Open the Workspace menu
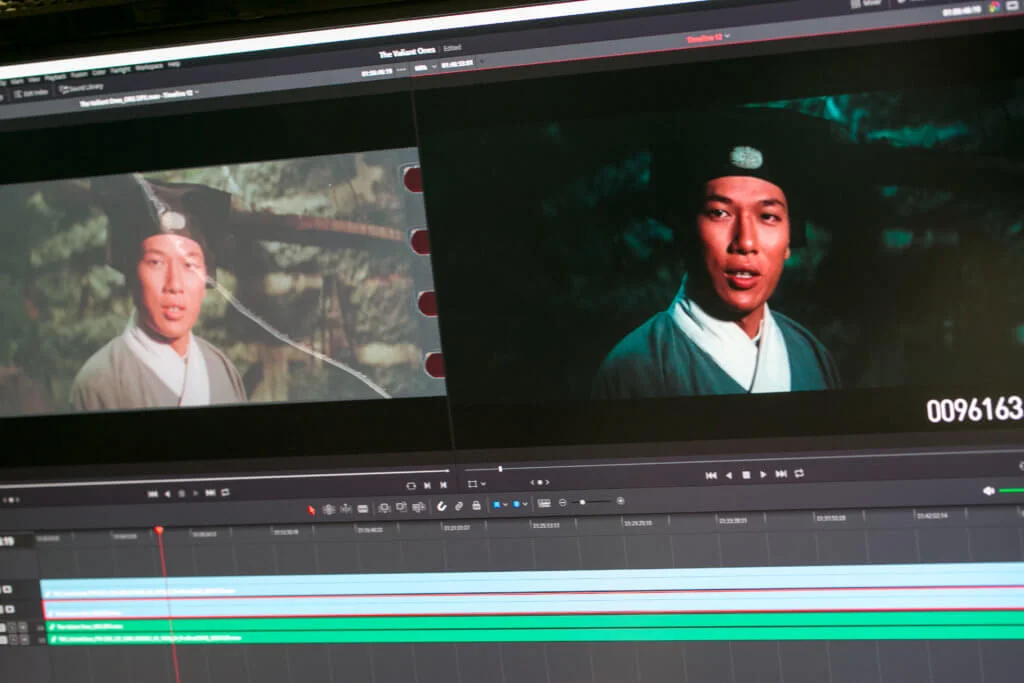Viewport: 1024px width, 683px height. tap(148, 67)
